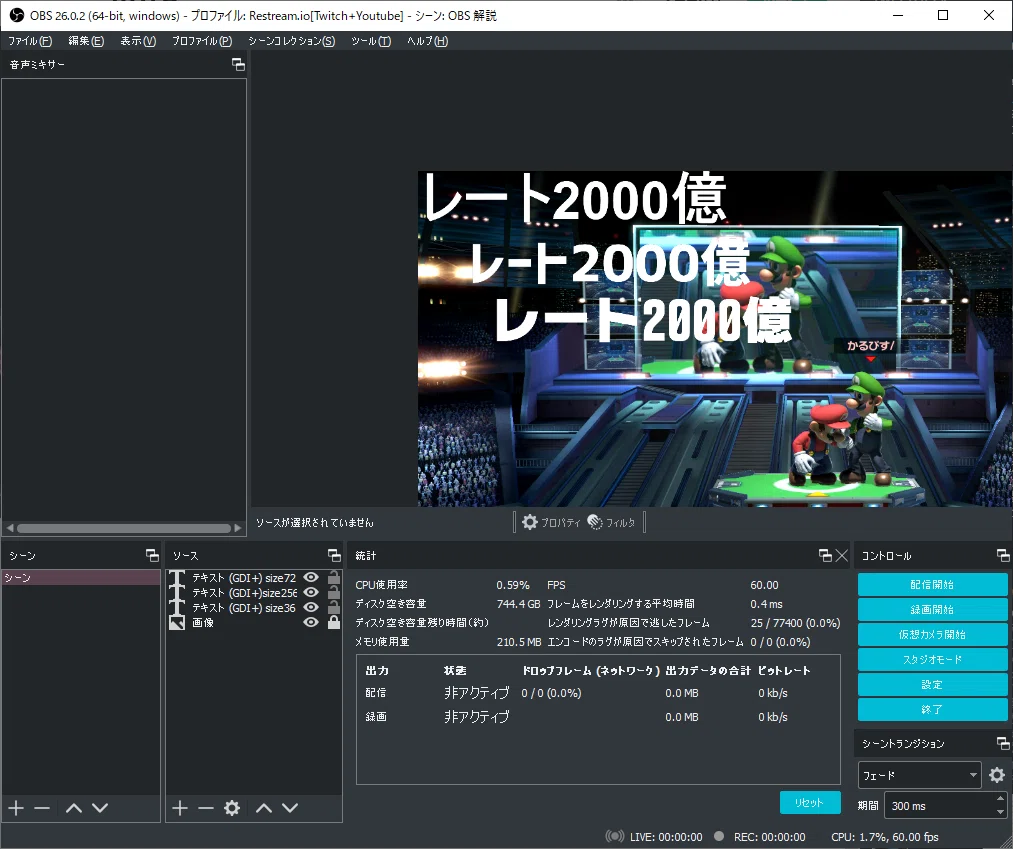Click the REC: 00:00:00 status indicator
Viewport: 1013px width, 849px height.
pyautogui.click(x=760, y=837)
